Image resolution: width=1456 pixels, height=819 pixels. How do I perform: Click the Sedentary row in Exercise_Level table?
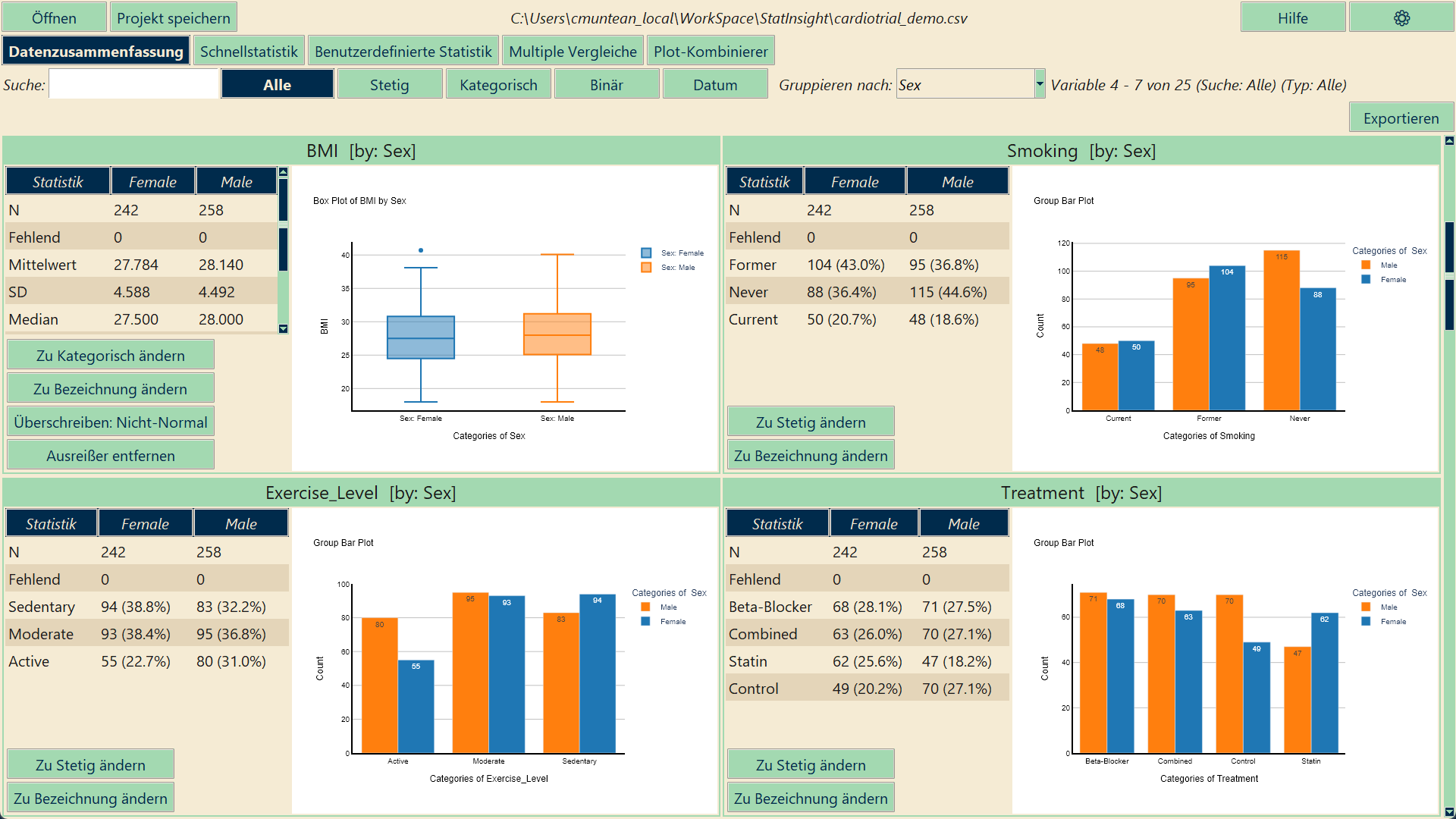tap(147, 607)
